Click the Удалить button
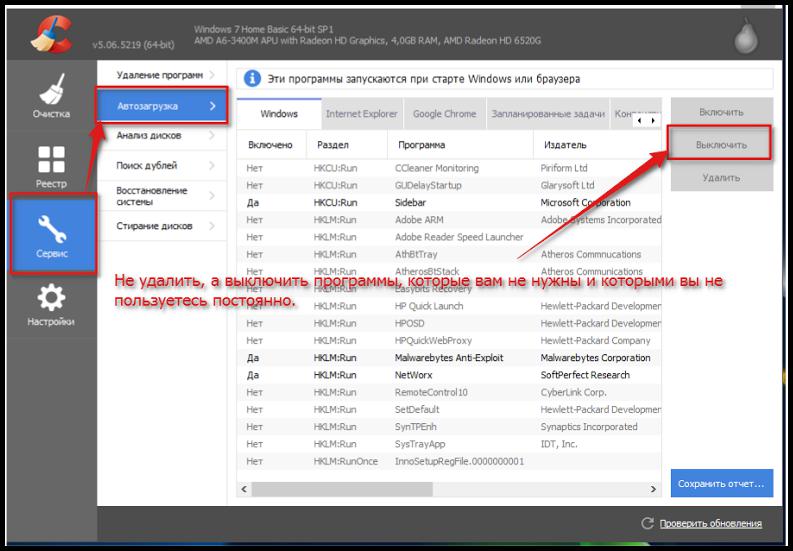793x551 pixels. [x=722, y=177]
